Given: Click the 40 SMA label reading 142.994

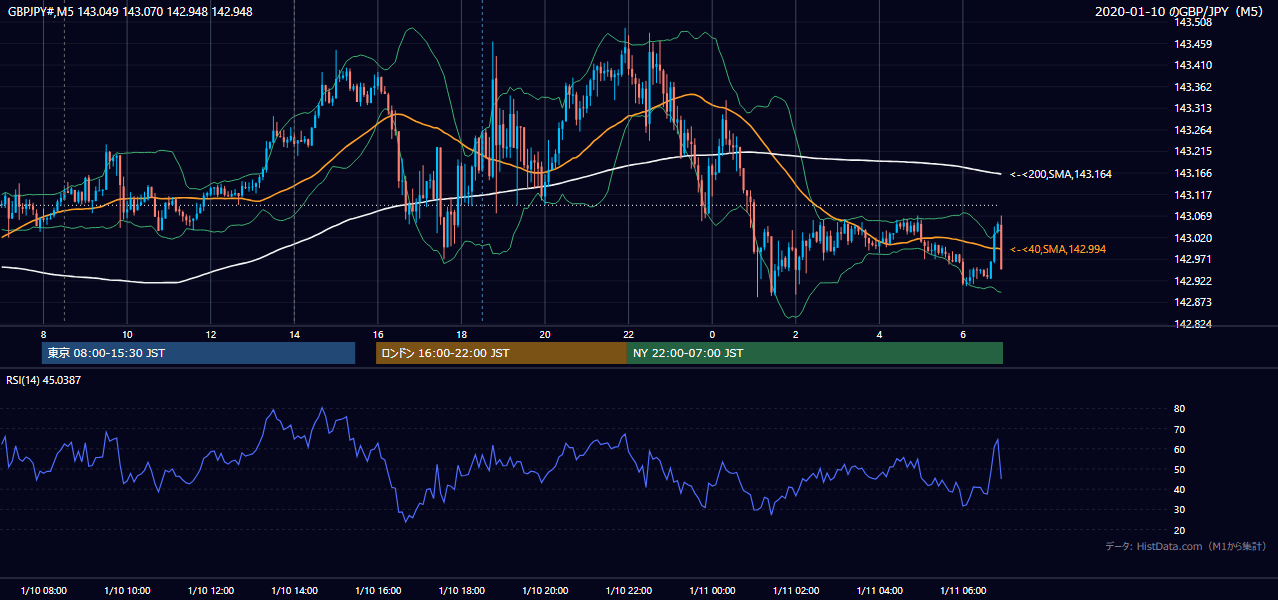Looking at the screenshot, I should point(1058,249).
